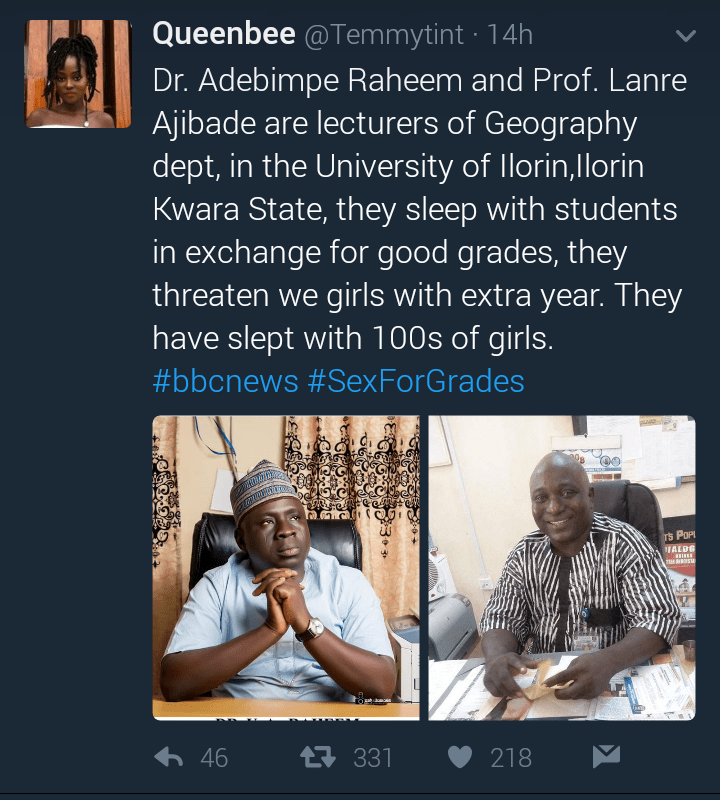The image size is (720, 800).
Task: Tap the reply count 46
Action: (214, 758)
